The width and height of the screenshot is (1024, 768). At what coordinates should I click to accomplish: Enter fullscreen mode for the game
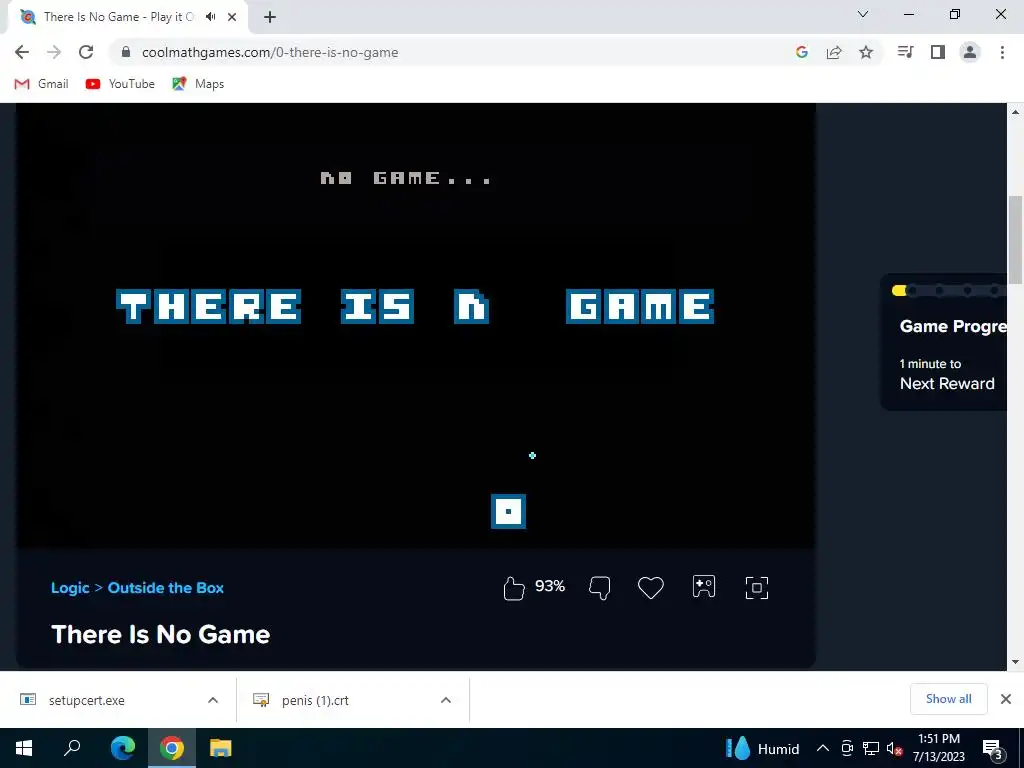[x=757, y=588]
